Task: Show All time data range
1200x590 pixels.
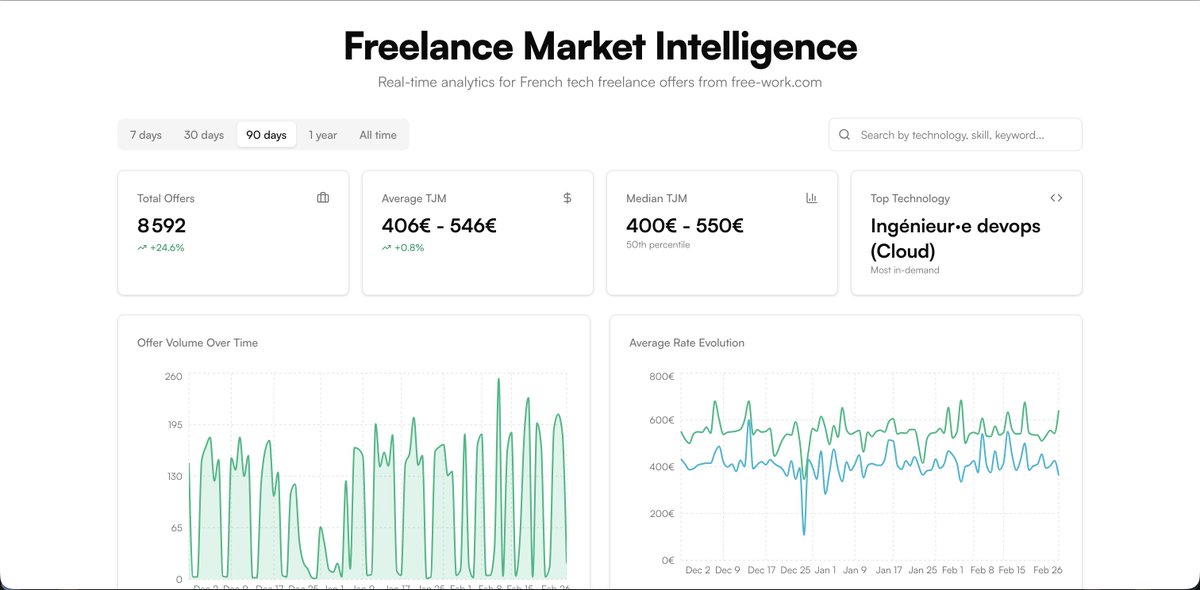Action: [x=378, y=135]
